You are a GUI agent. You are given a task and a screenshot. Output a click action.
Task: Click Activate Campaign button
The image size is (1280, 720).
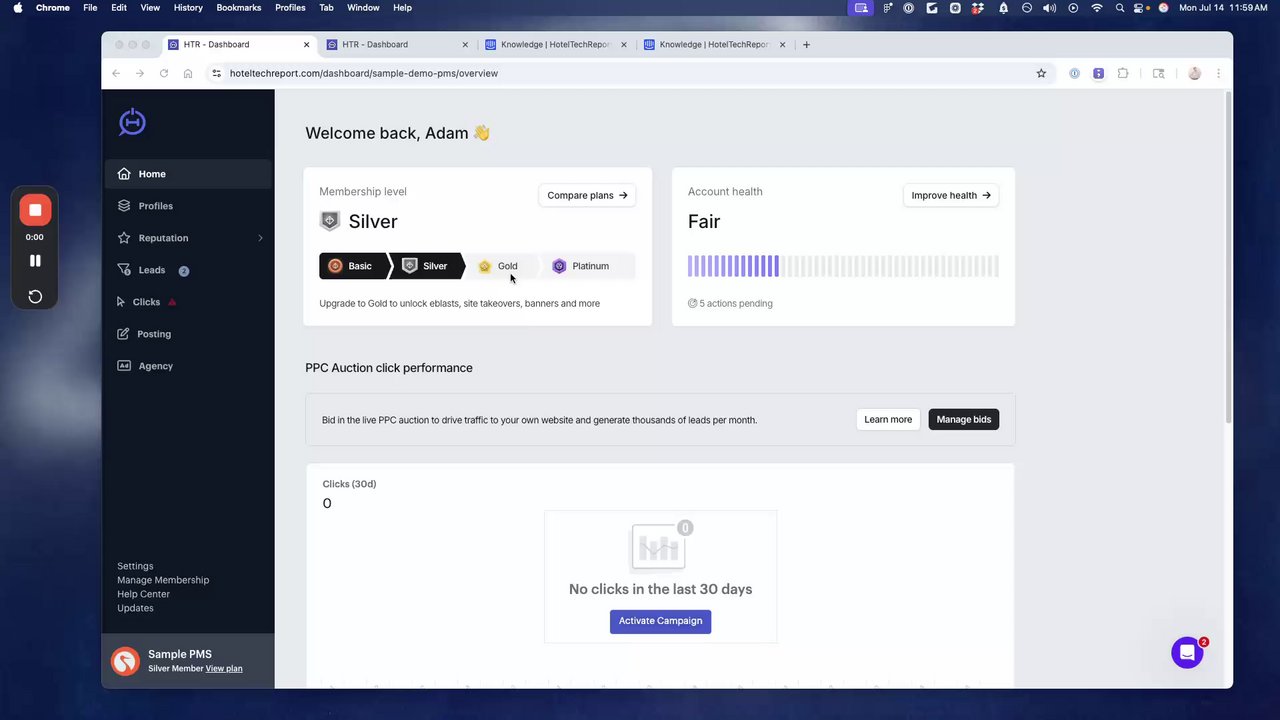pos(660,621)
